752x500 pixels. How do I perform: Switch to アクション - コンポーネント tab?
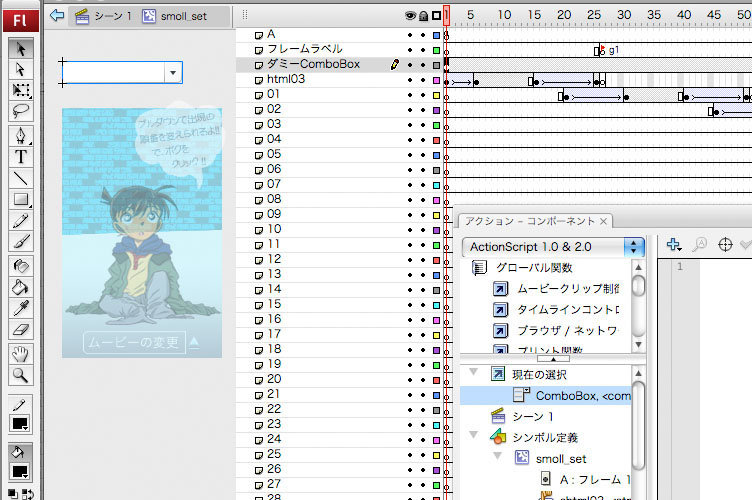(x=529, y=221)
